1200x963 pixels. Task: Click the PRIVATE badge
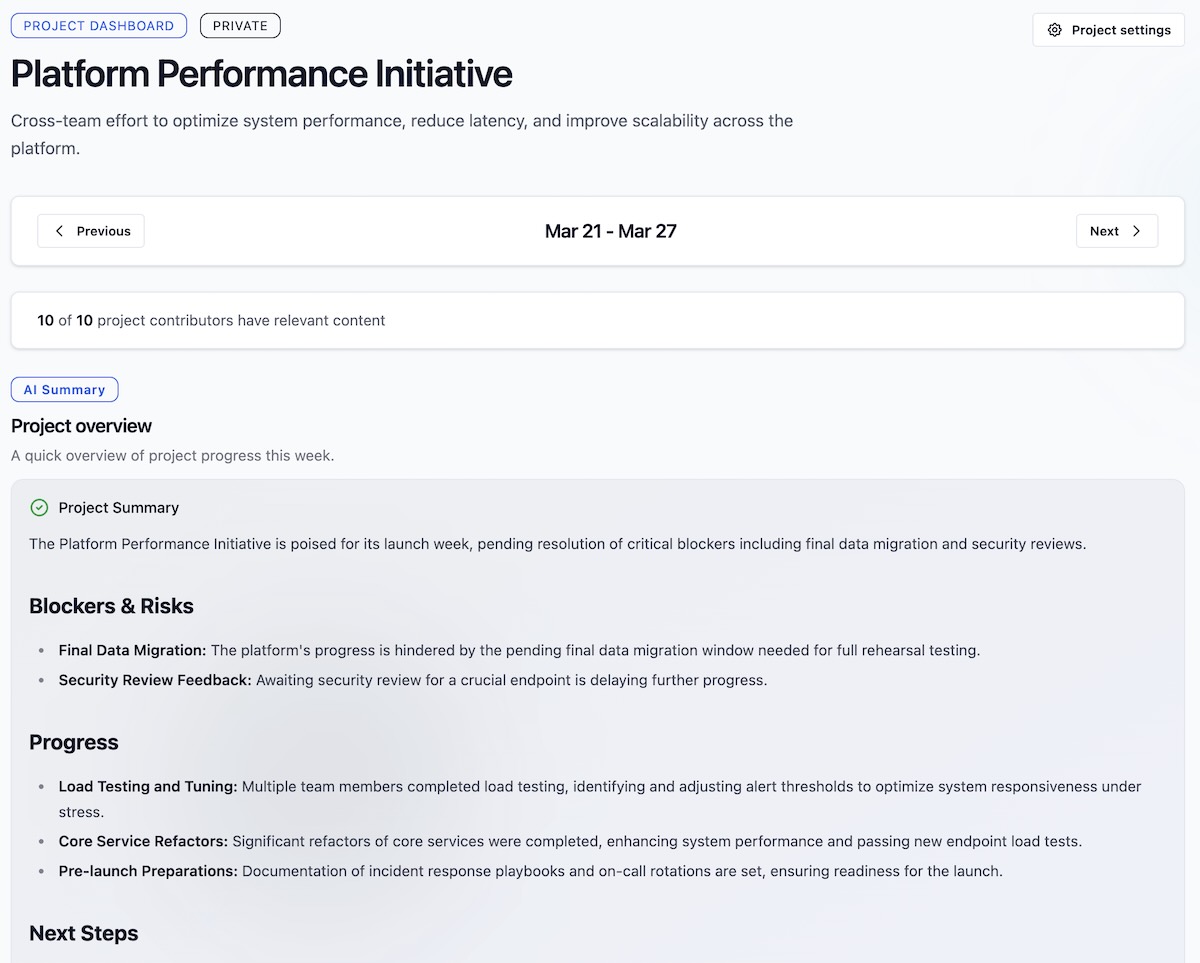(240, 26)
